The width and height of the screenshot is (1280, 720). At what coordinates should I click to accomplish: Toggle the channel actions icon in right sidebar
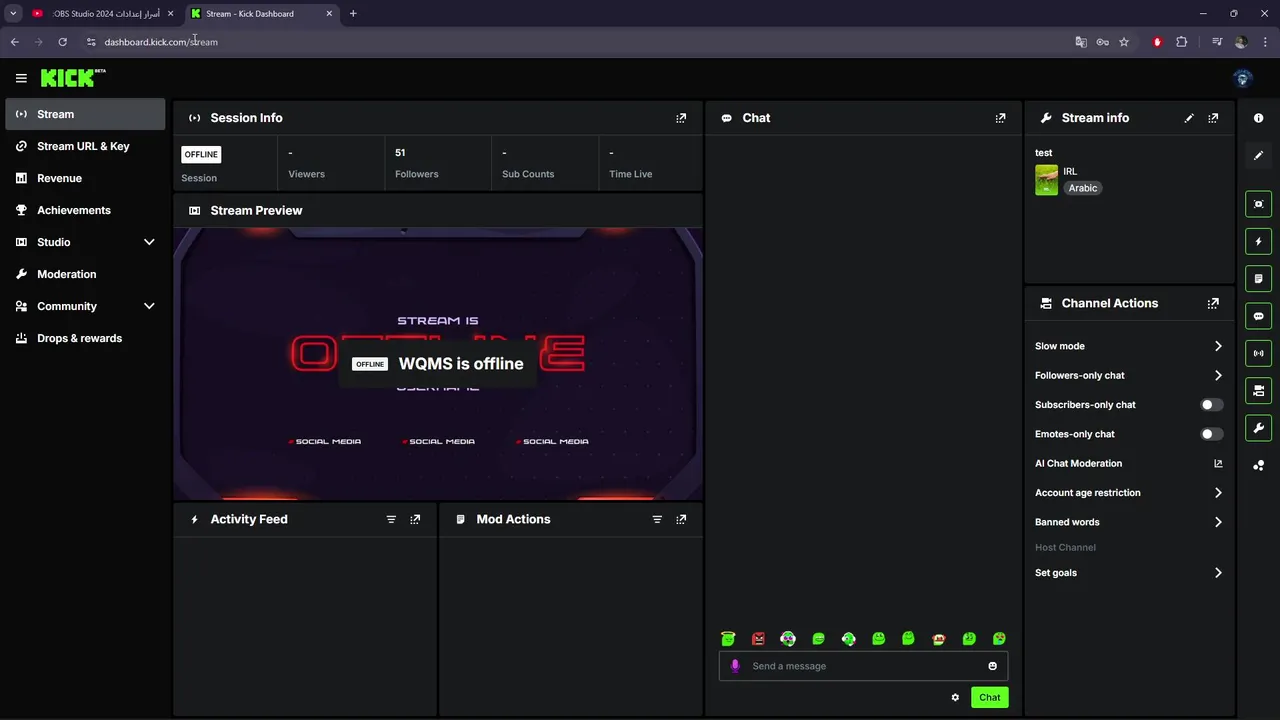tap(1258, 390)
